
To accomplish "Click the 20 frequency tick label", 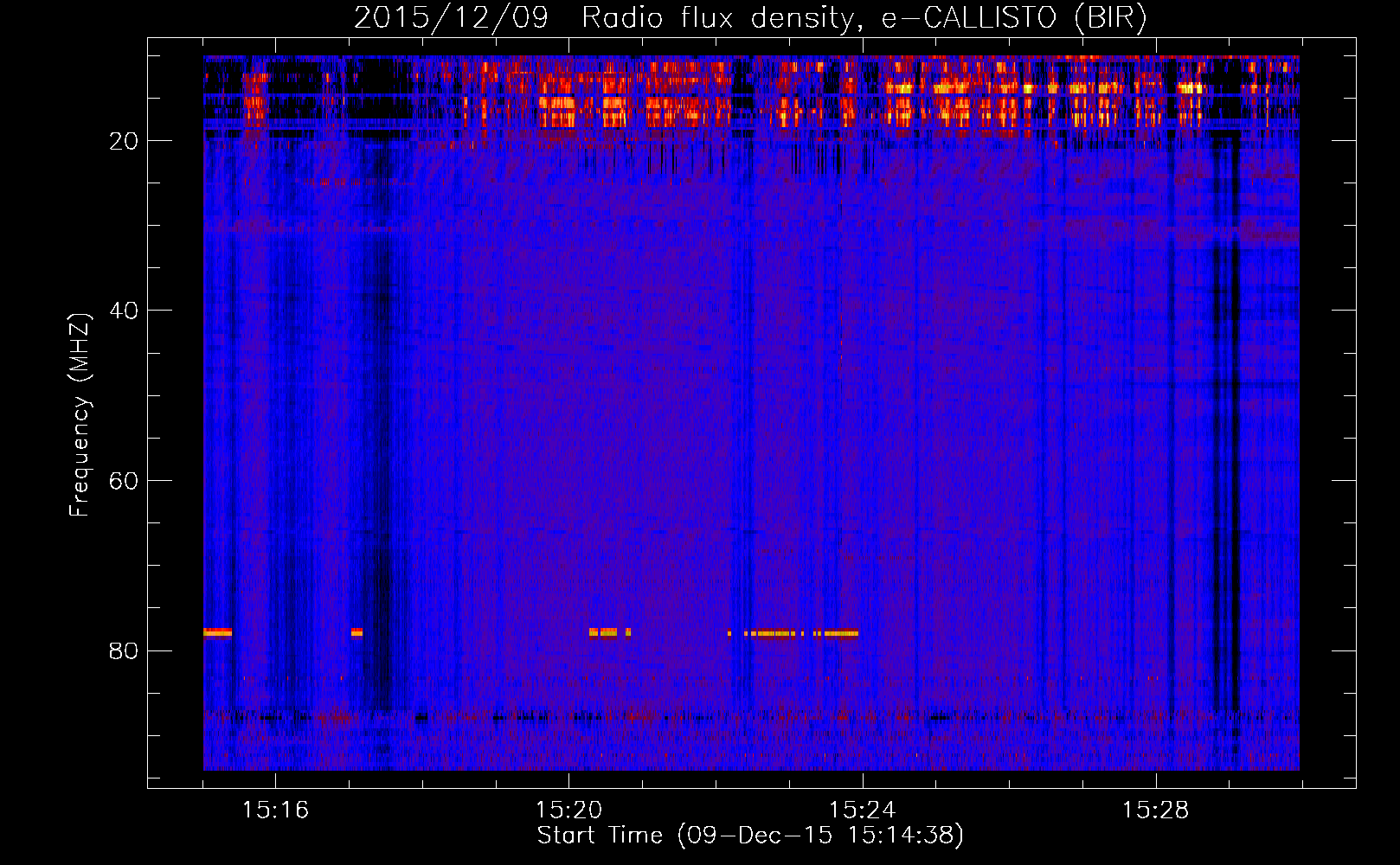I will click(x=125, y=141).
